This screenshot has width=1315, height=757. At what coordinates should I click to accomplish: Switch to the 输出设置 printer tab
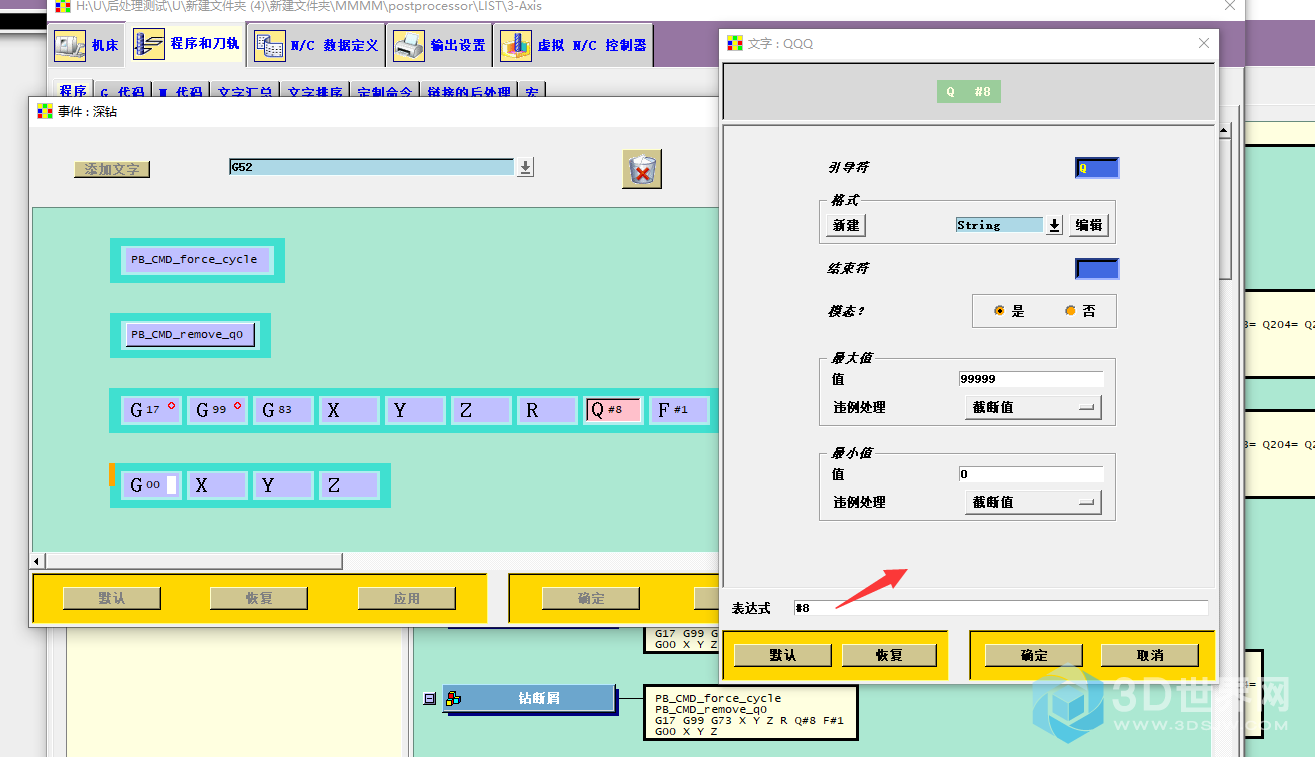439,45
